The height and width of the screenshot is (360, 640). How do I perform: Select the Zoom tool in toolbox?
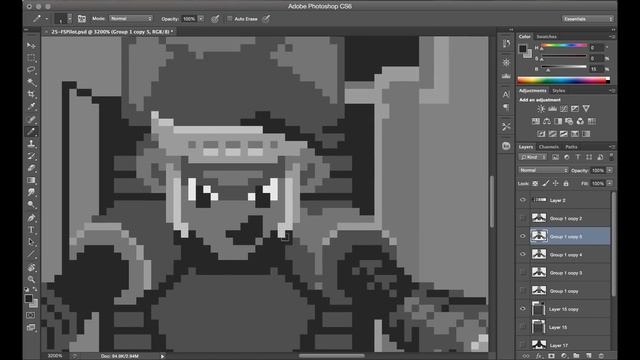(x=31, y=280)
